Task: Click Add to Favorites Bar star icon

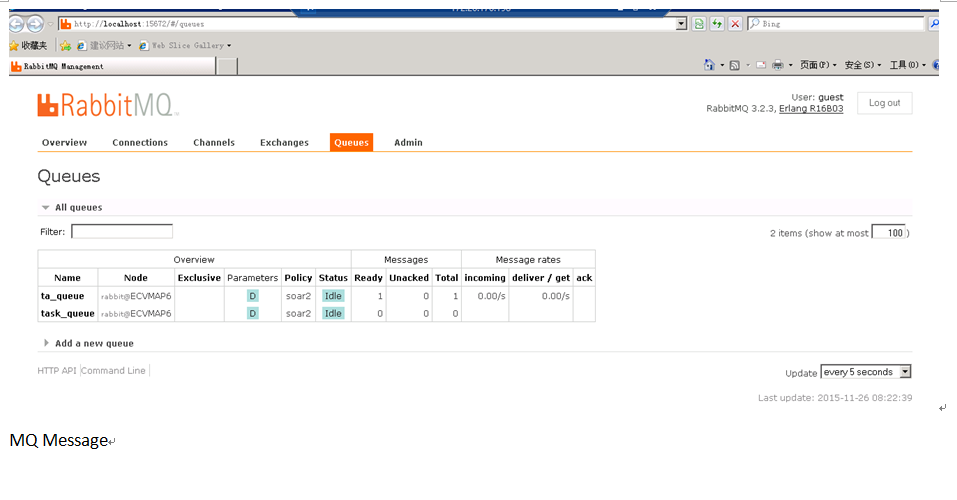Action: click(65, 45)
